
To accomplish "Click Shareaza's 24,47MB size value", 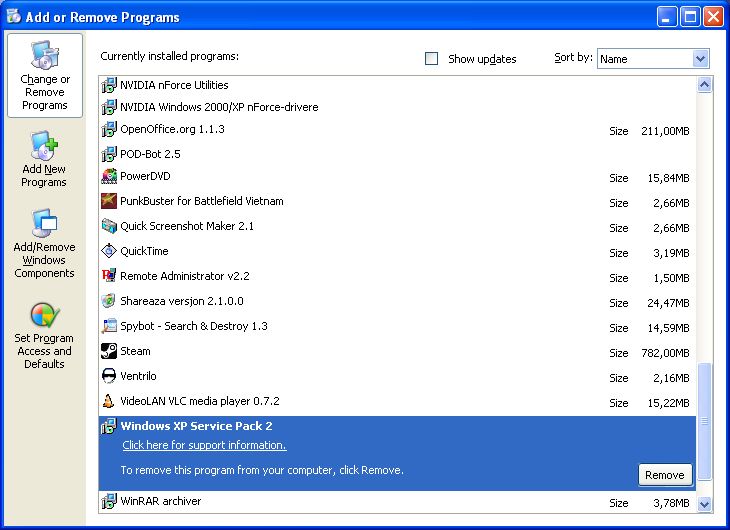I will click(669, 303).
